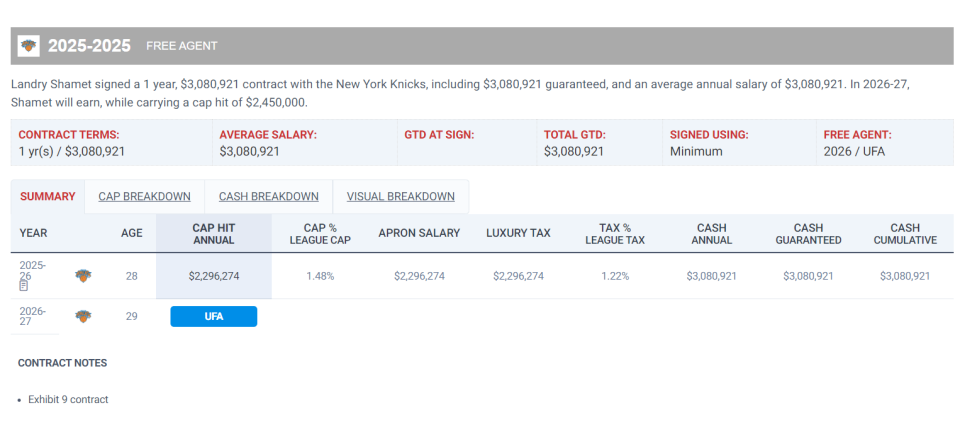Click the Cash Guaranteed column header
Screen dimensions: 960x427
point(808,233)
